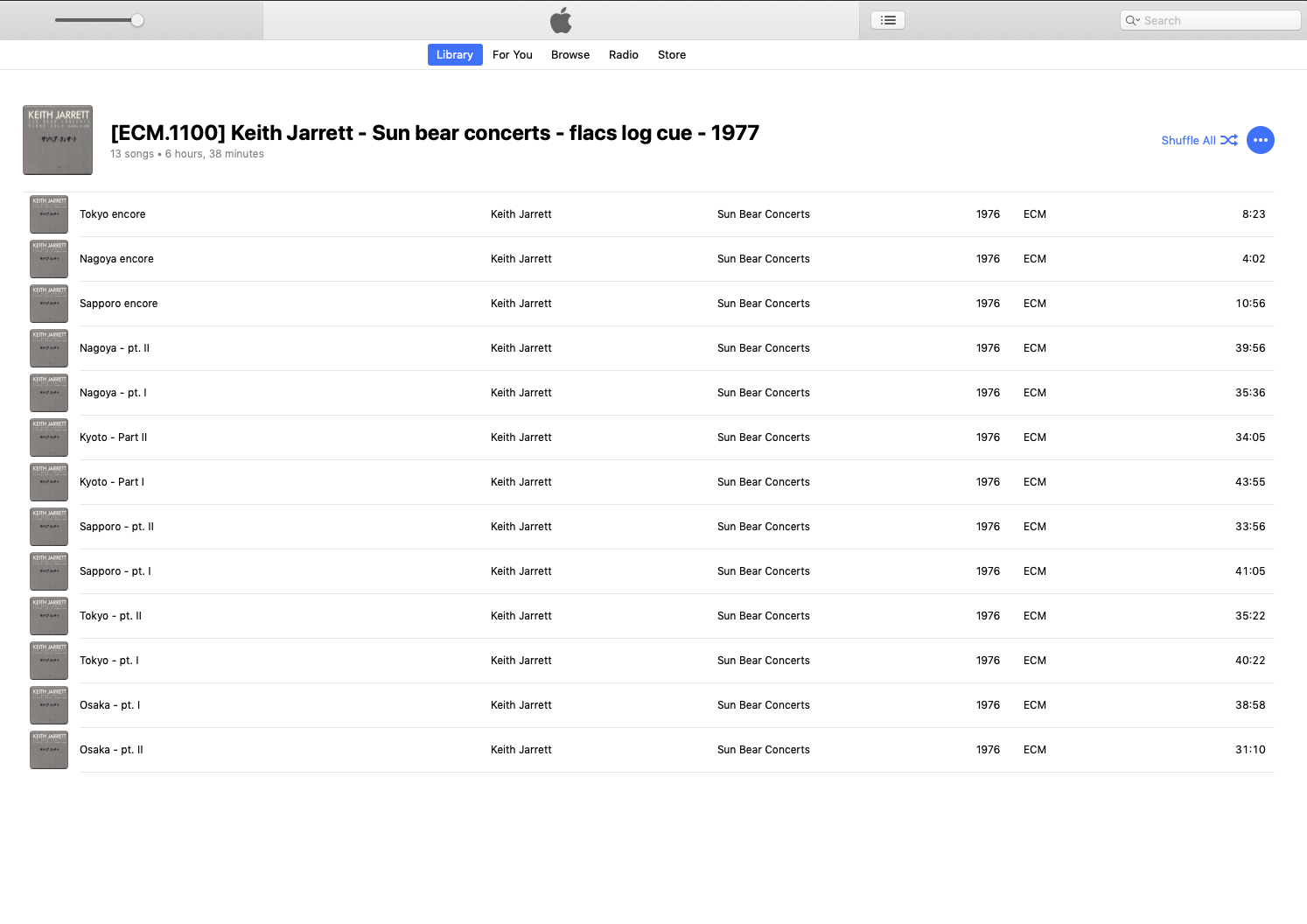Viewport: 1307px width, 924px height.
Task: Select the Sapporo - pt. I song title
Action: click(115, 571)
